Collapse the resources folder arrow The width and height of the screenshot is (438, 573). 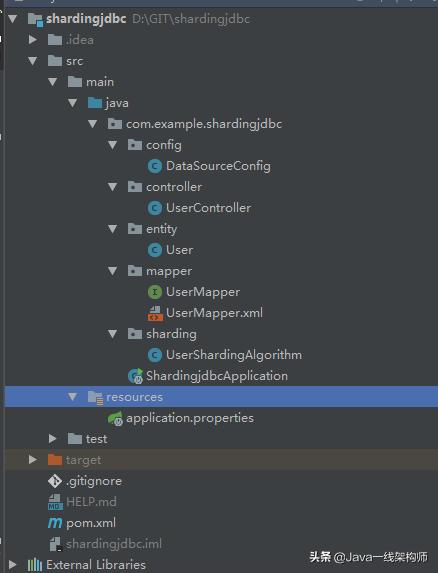[73, 397]
